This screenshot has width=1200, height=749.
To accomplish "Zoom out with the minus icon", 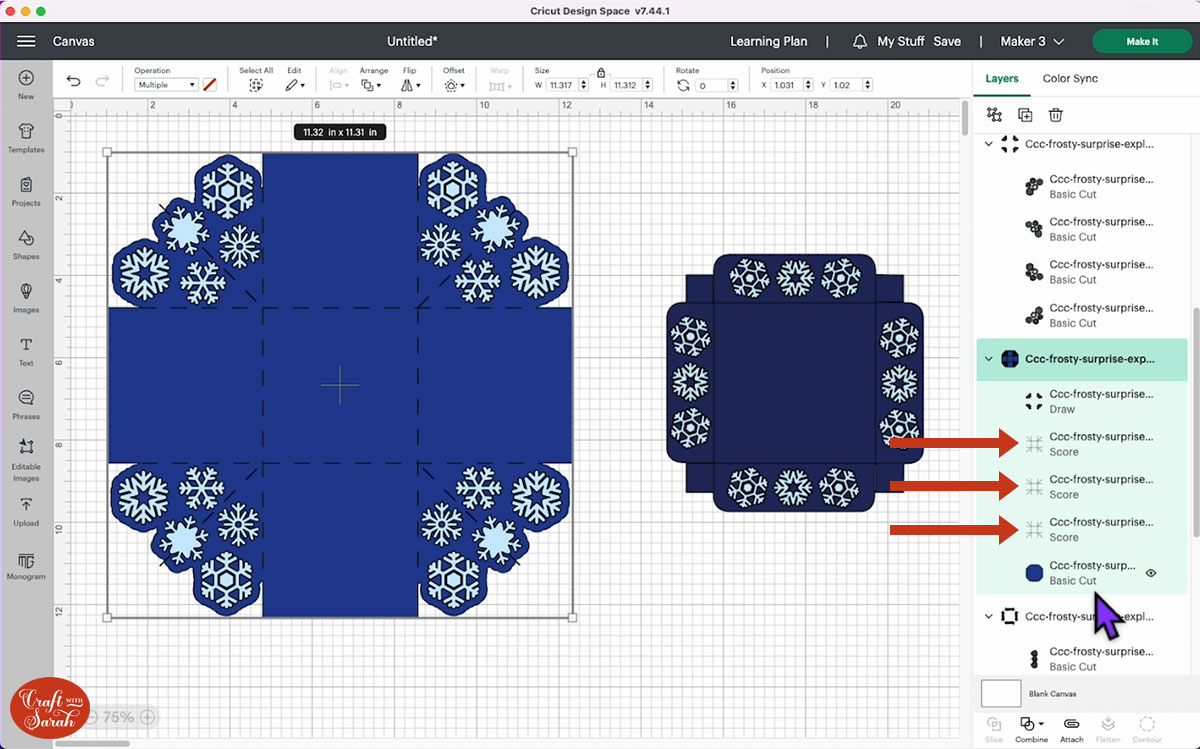I will (91, 717).
